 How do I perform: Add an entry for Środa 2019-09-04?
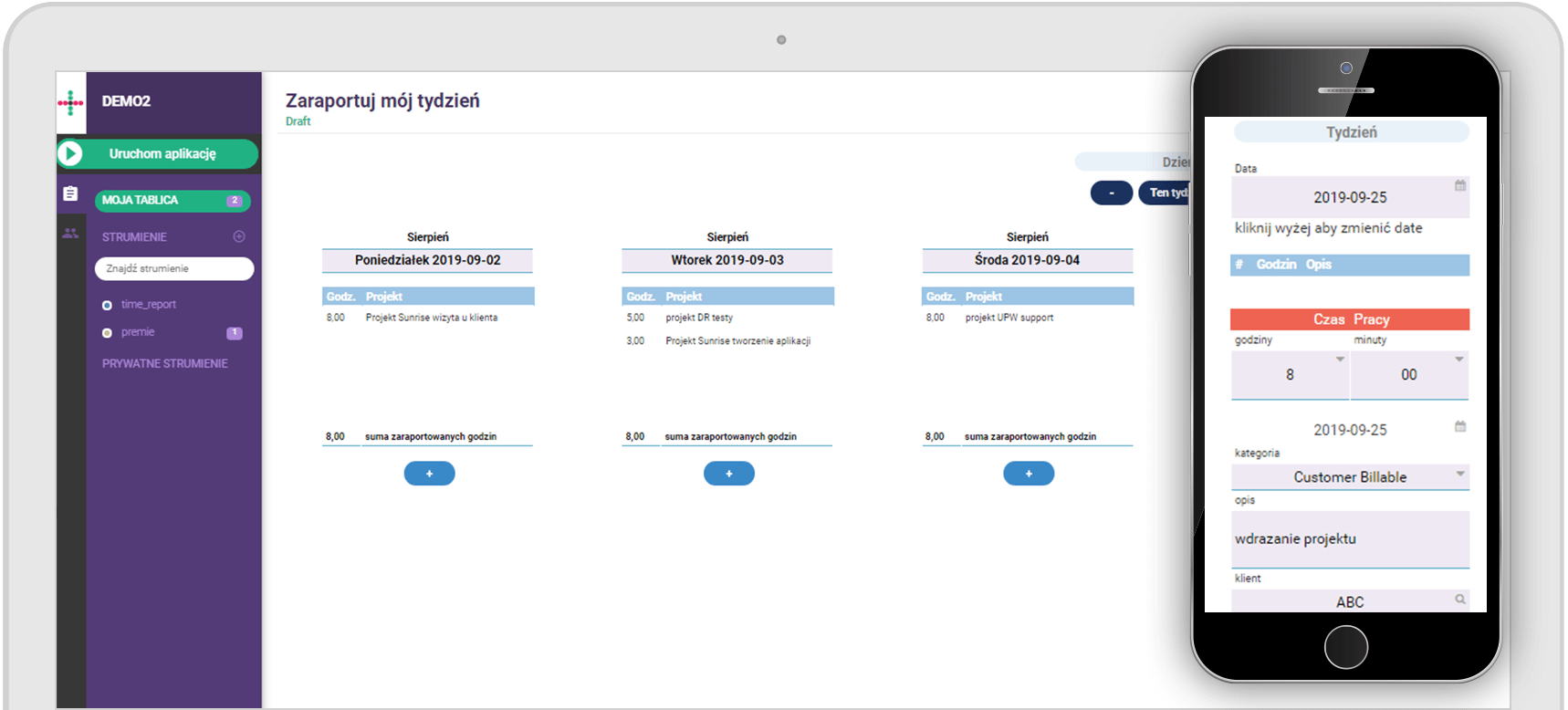point(1029,474)
